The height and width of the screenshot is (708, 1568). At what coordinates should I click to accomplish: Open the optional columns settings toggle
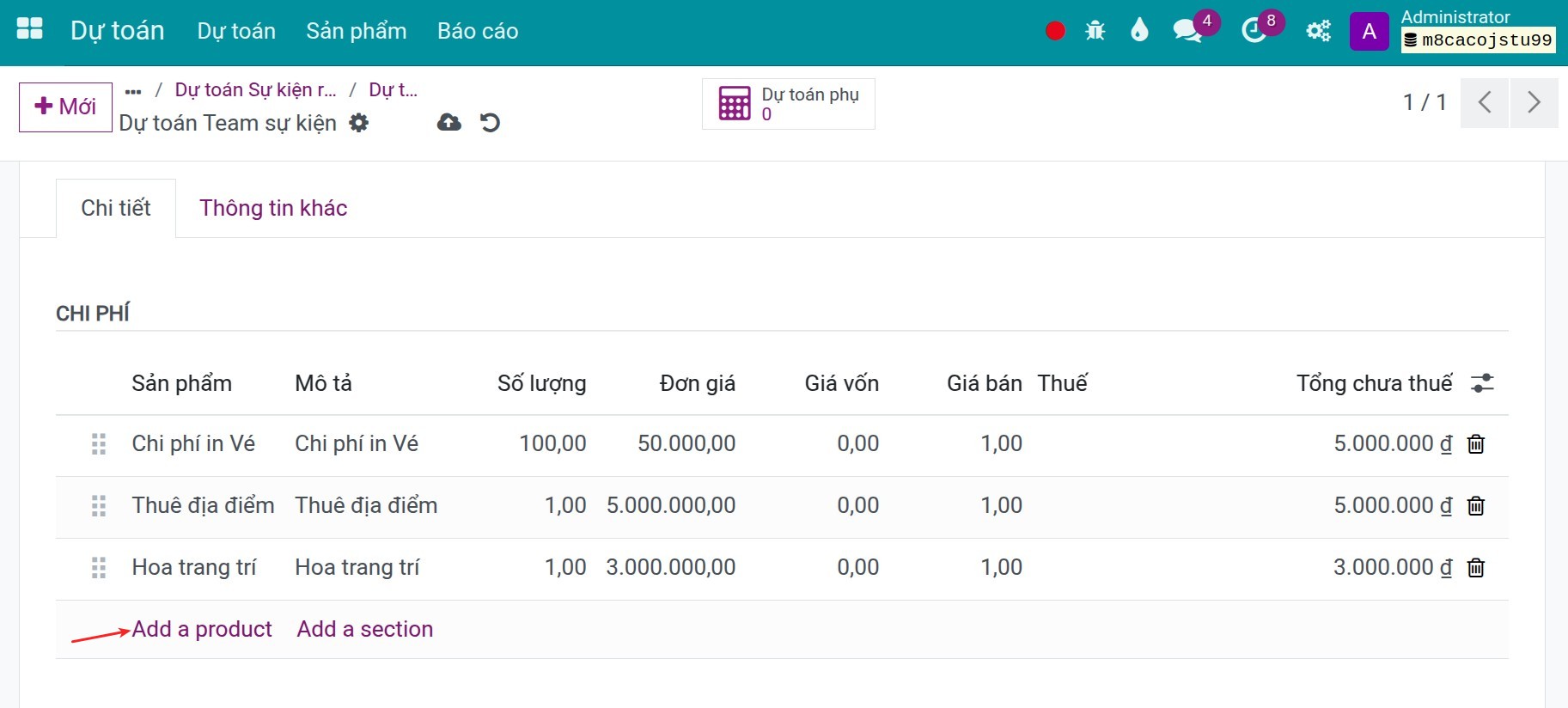pyautogui.click(x=1482, y=383)
